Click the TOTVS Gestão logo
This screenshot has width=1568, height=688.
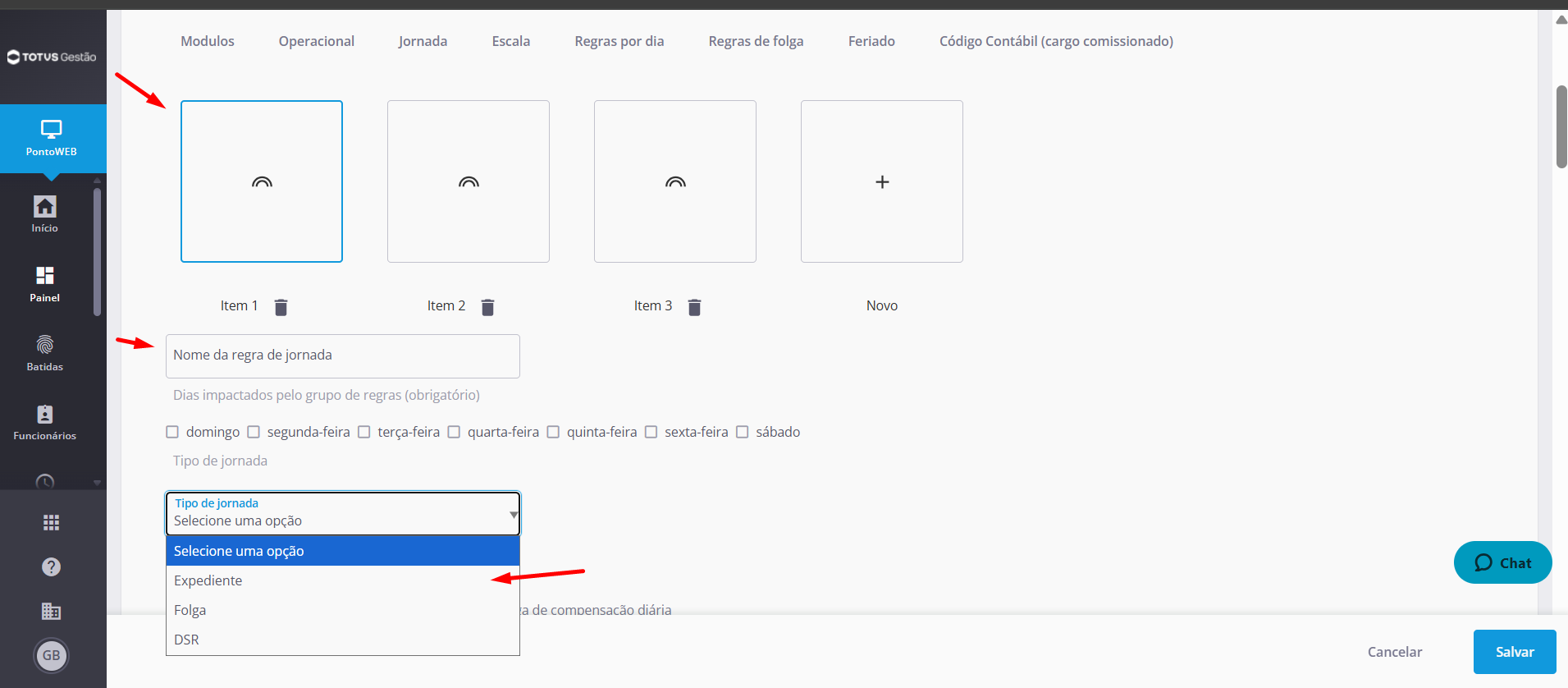pyautogui.click(x=52, y=57)
